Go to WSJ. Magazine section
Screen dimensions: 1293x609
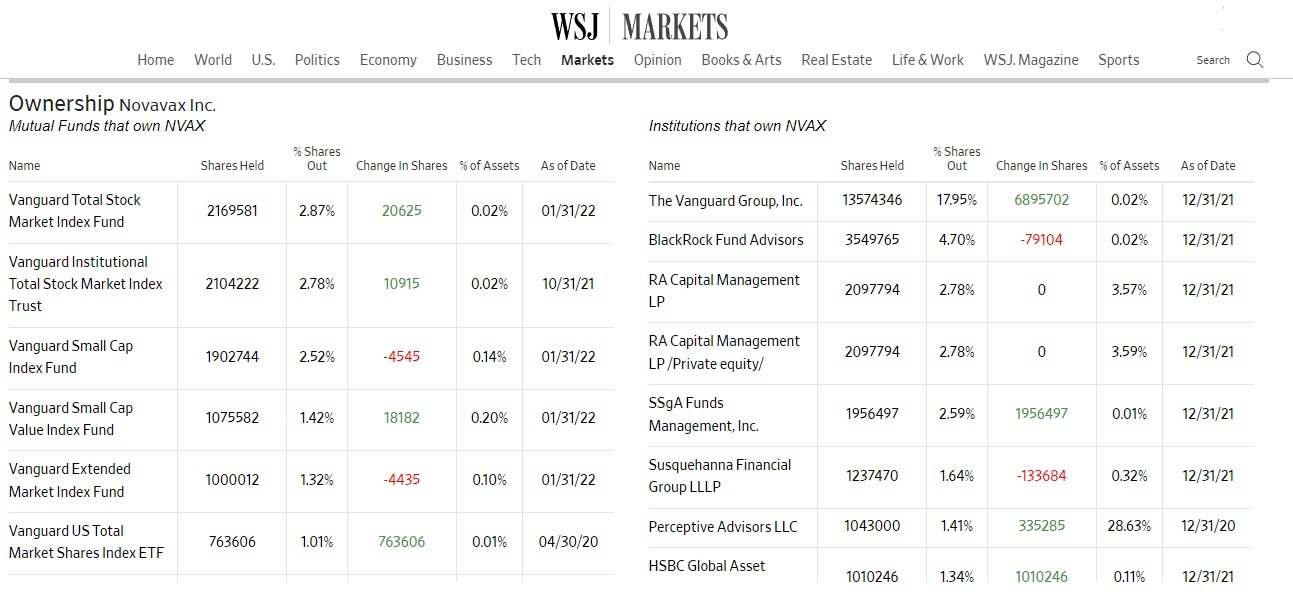[x=1030, y=60]
